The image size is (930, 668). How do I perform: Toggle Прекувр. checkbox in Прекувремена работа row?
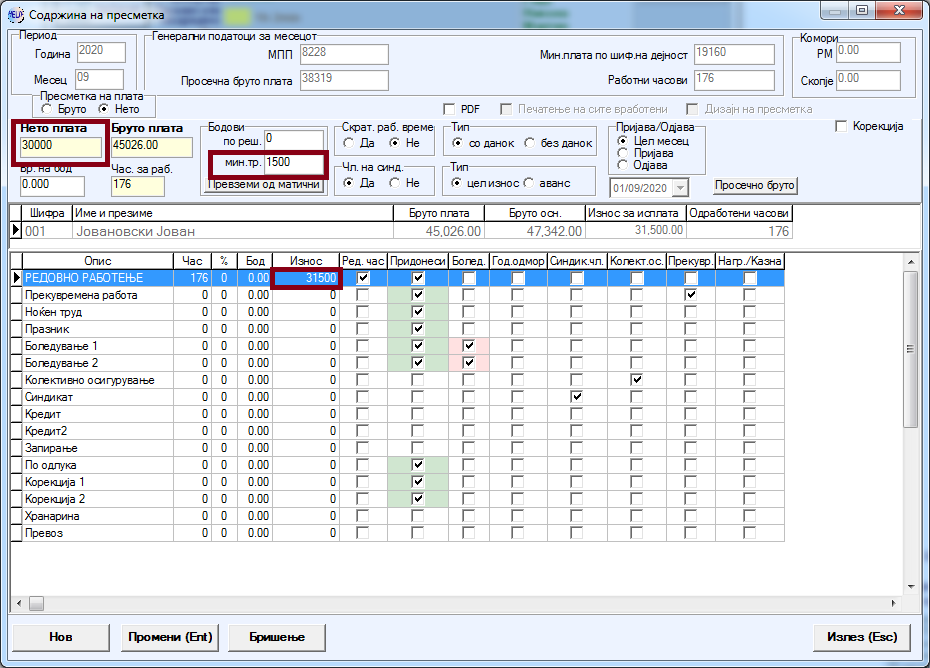coord(690,295)
